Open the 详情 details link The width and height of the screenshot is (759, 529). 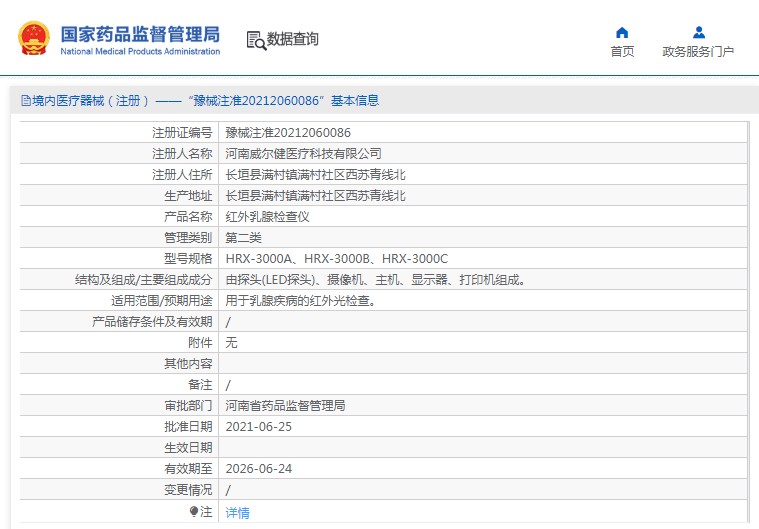[x=238, y=513]
